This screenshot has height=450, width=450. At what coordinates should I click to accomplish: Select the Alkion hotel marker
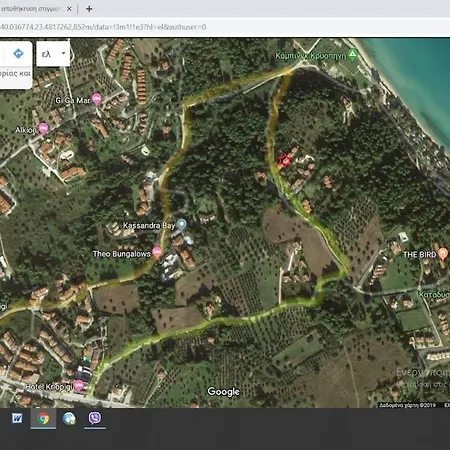coord(43,128)
